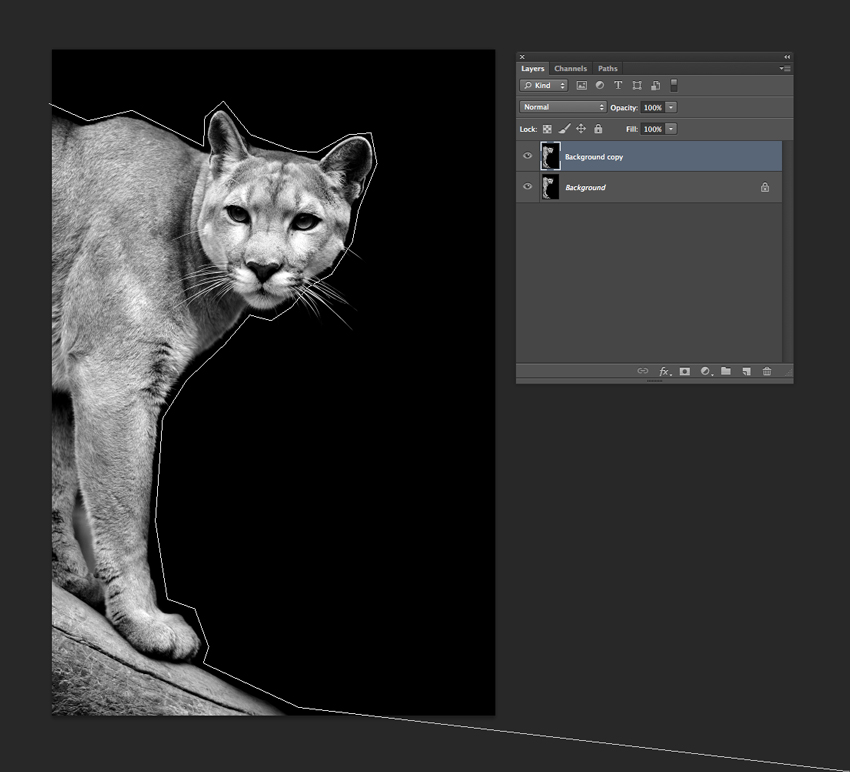Add a layer style with fx icon

point(665,371)
